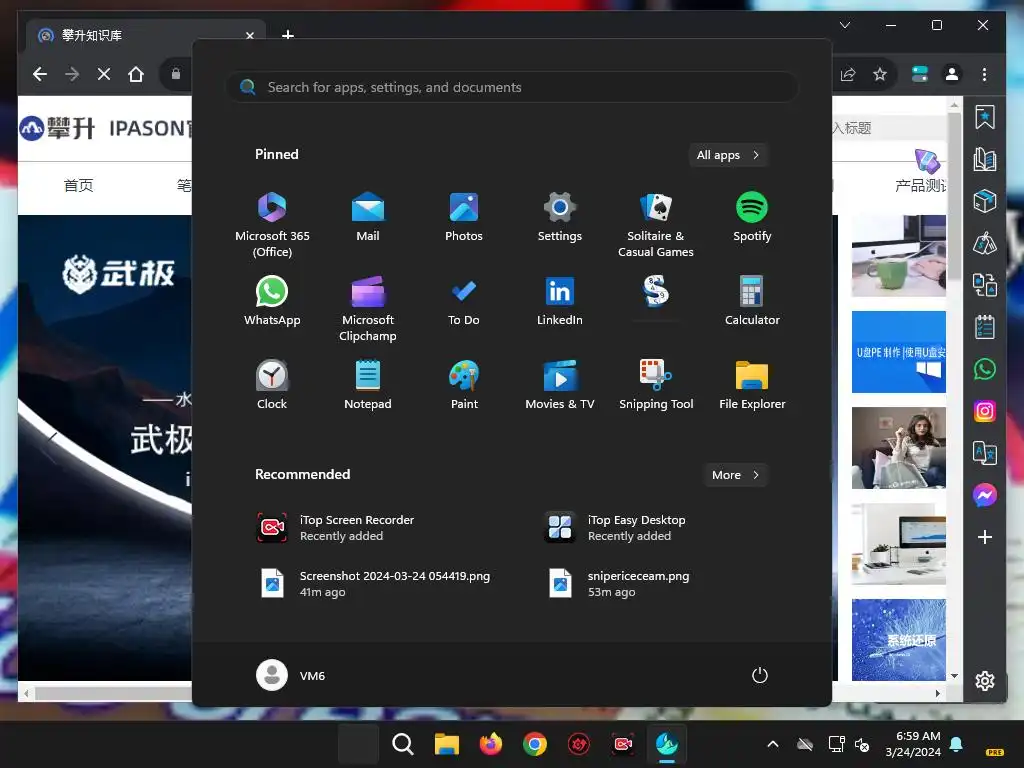Click 首页 in the webpage navigation

pyautogui.click(x=78, y=185)
